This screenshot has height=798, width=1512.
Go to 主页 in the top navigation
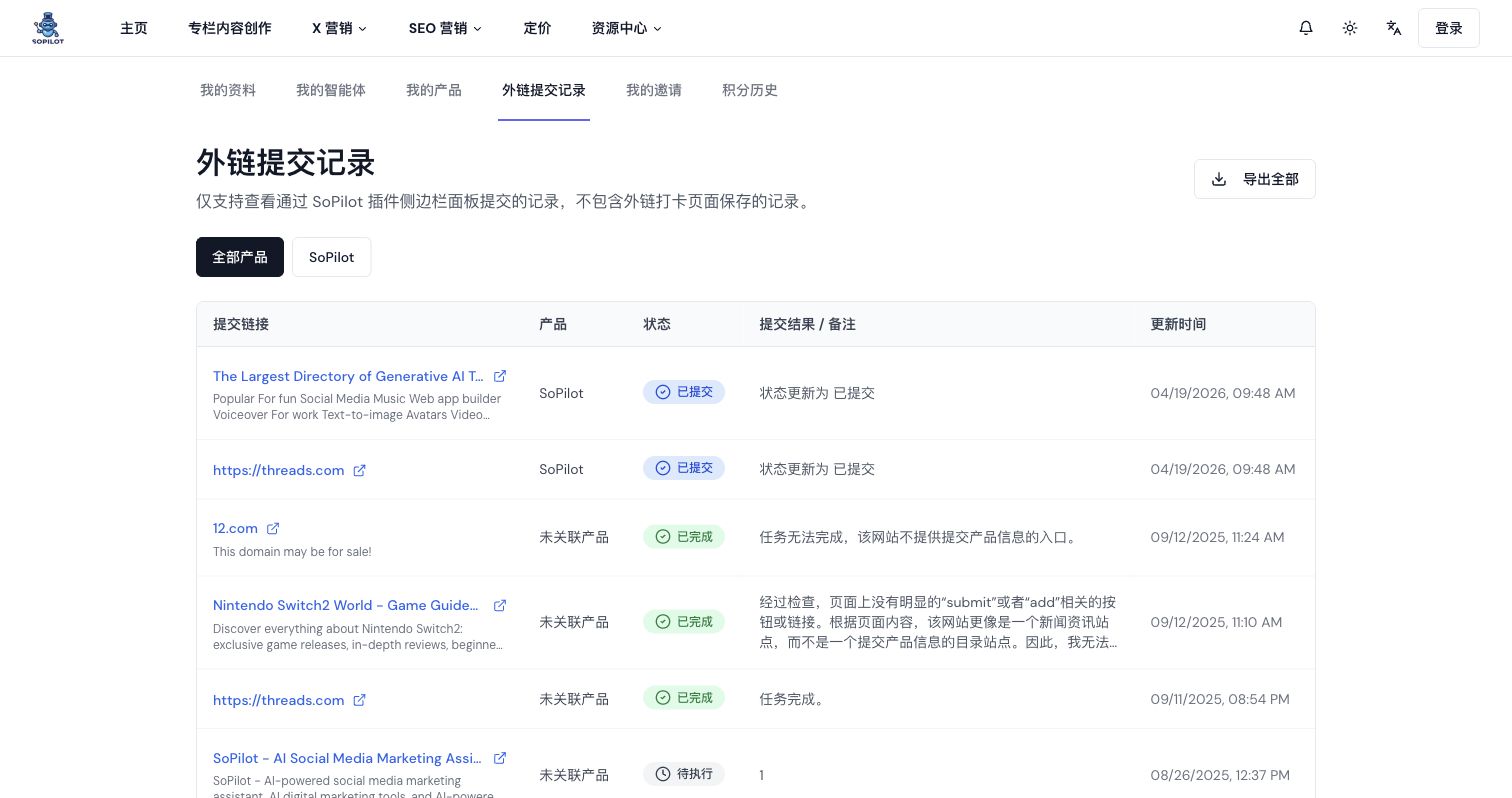point(134,28)
